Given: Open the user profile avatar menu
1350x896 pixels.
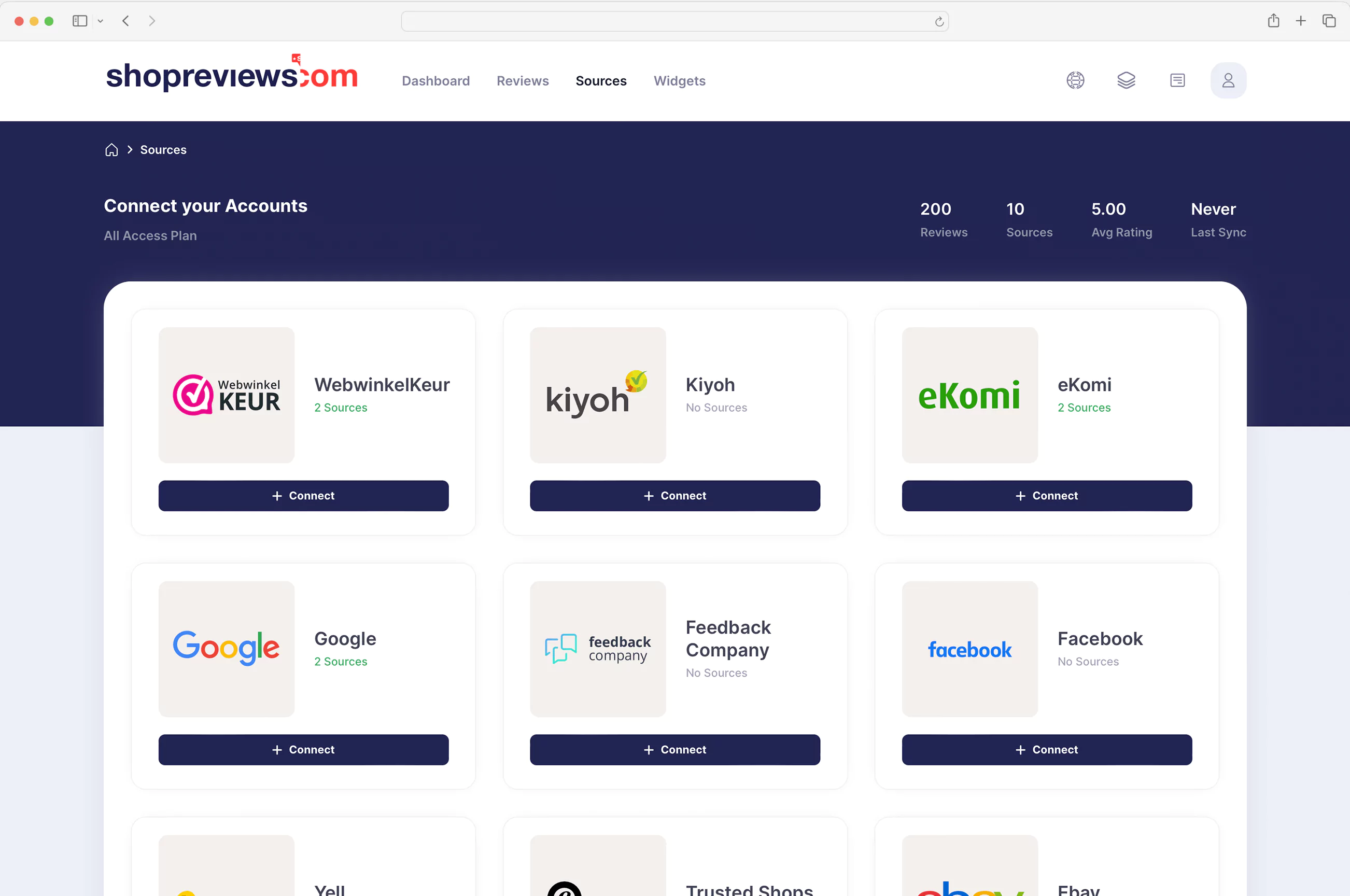Looking at the screenshot, I should [1228, 80].
